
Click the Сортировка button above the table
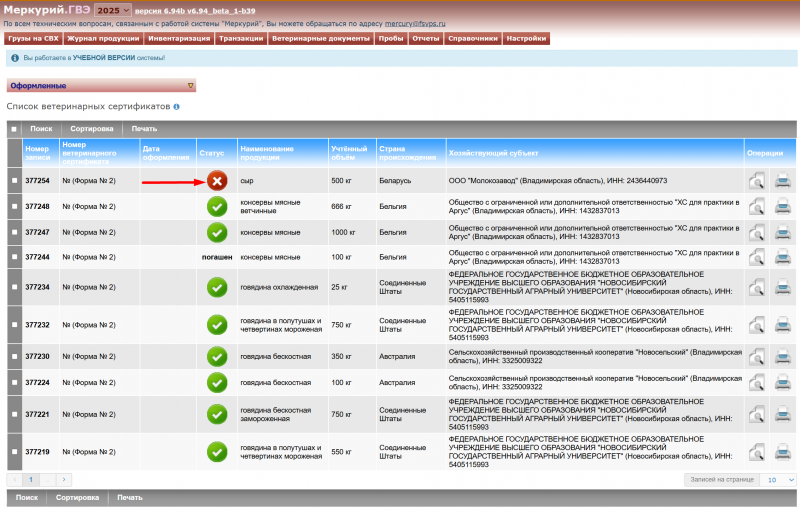coord(91,129)
